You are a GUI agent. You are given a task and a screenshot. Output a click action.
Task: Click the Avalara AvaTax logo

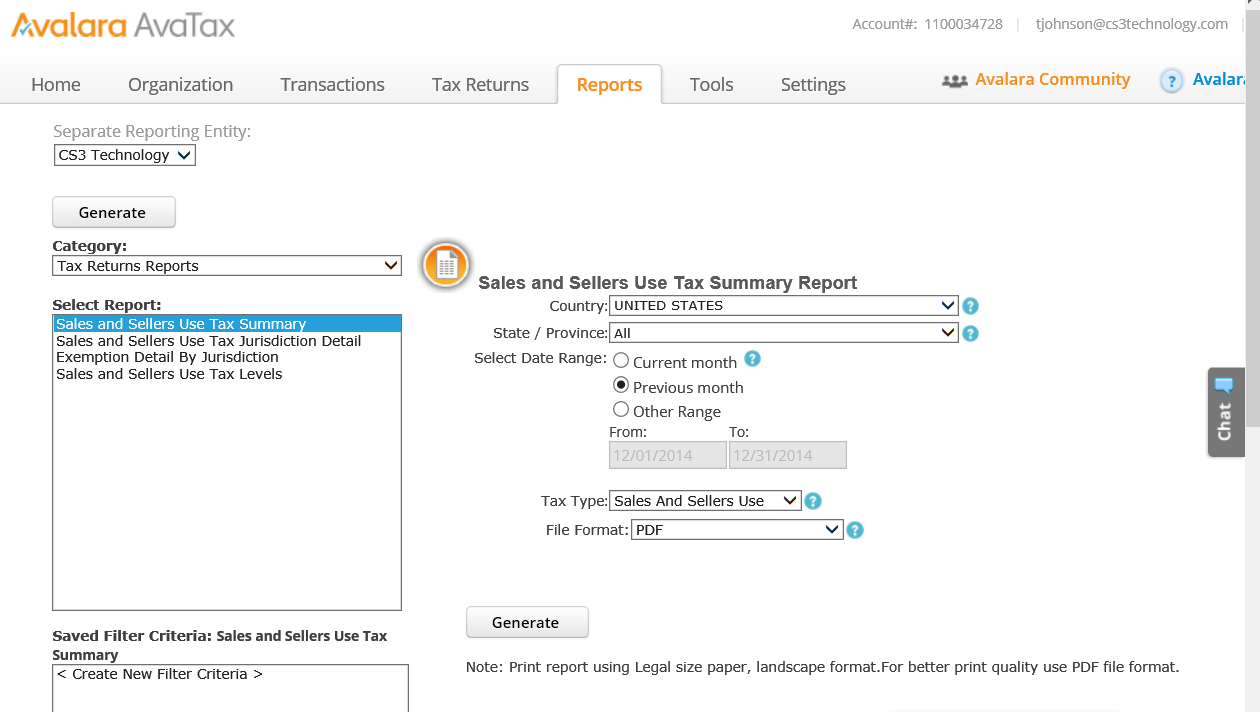(x=123, y=25)
